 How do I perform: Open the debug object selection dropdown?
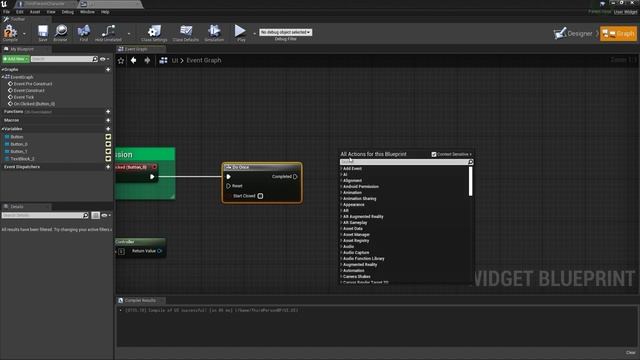(285, 32)
